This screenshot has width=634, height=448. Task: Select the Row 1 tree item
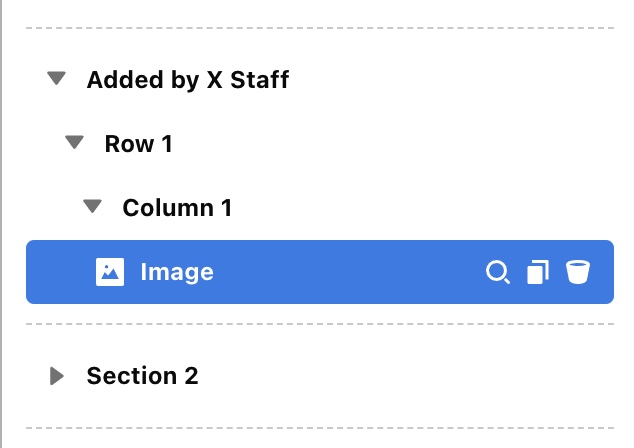tap(139, 144)
